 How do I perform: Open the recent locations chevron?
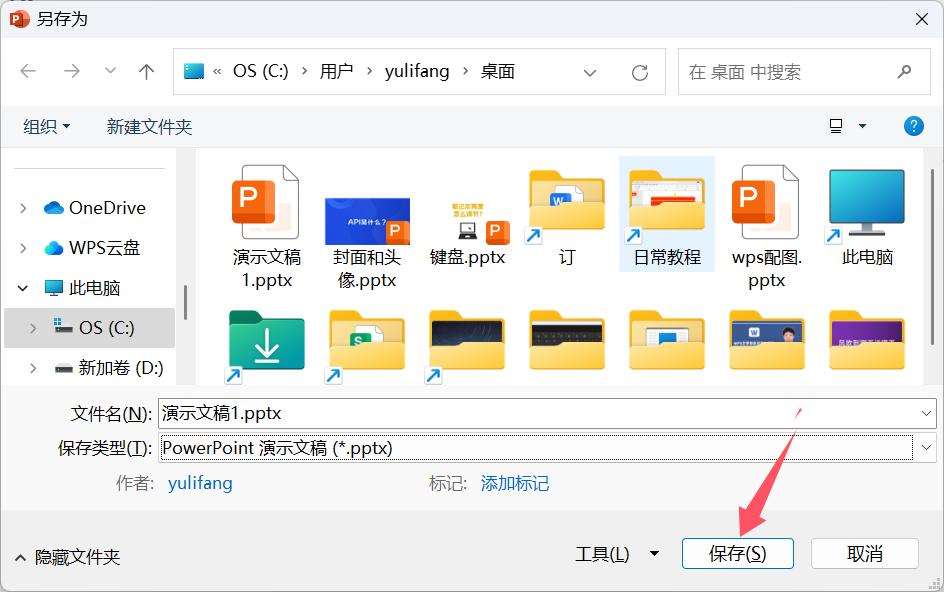(x=110, y=71)
